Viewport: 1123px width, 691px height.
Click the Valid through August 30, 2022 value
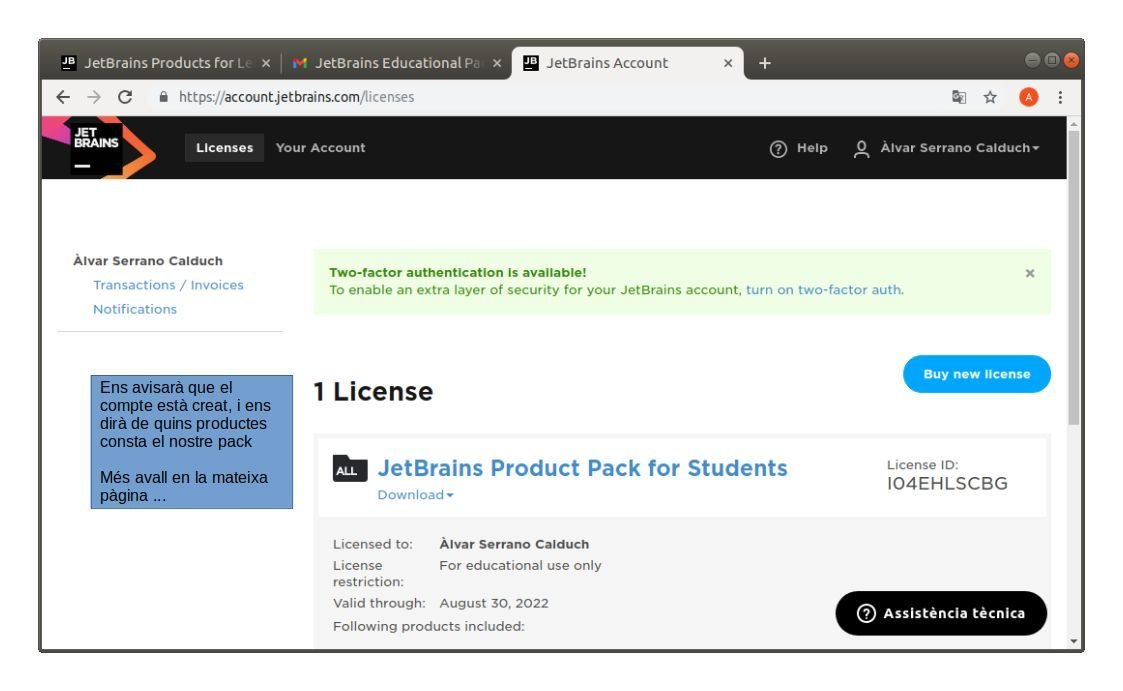[x=494, y=603]
